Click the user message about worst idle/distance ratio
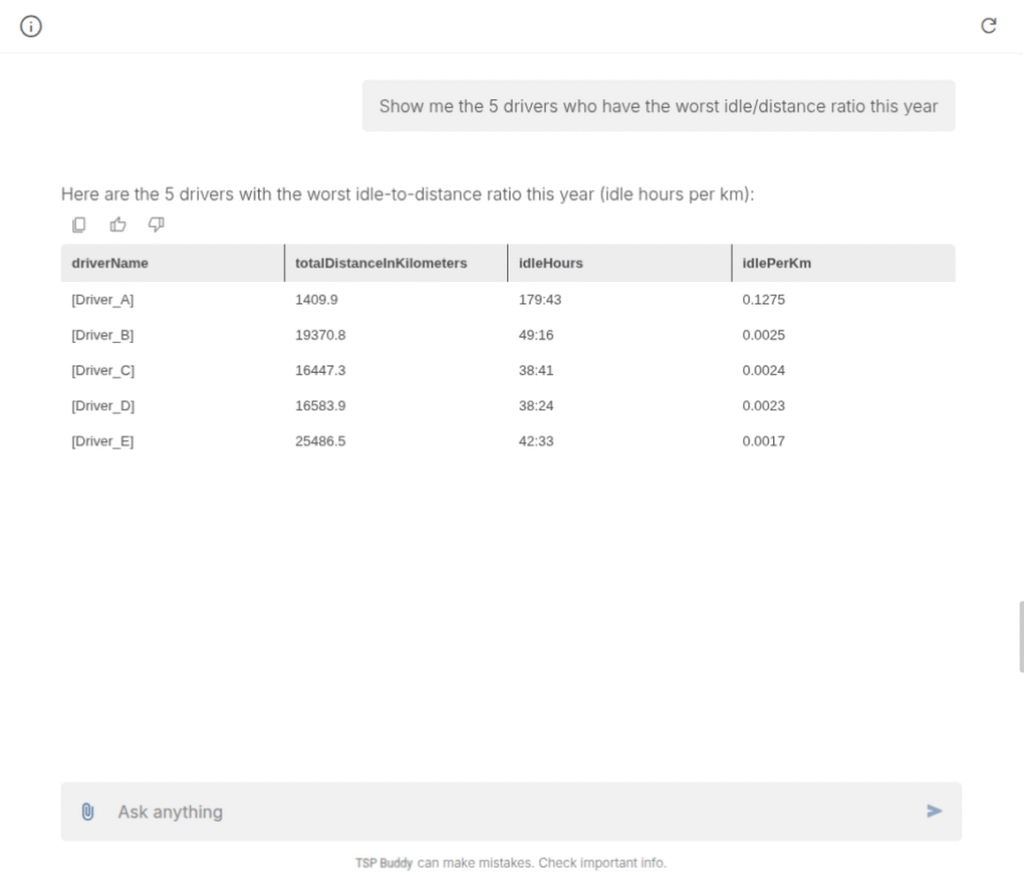Screen dimensions: 1024x875 658,106
